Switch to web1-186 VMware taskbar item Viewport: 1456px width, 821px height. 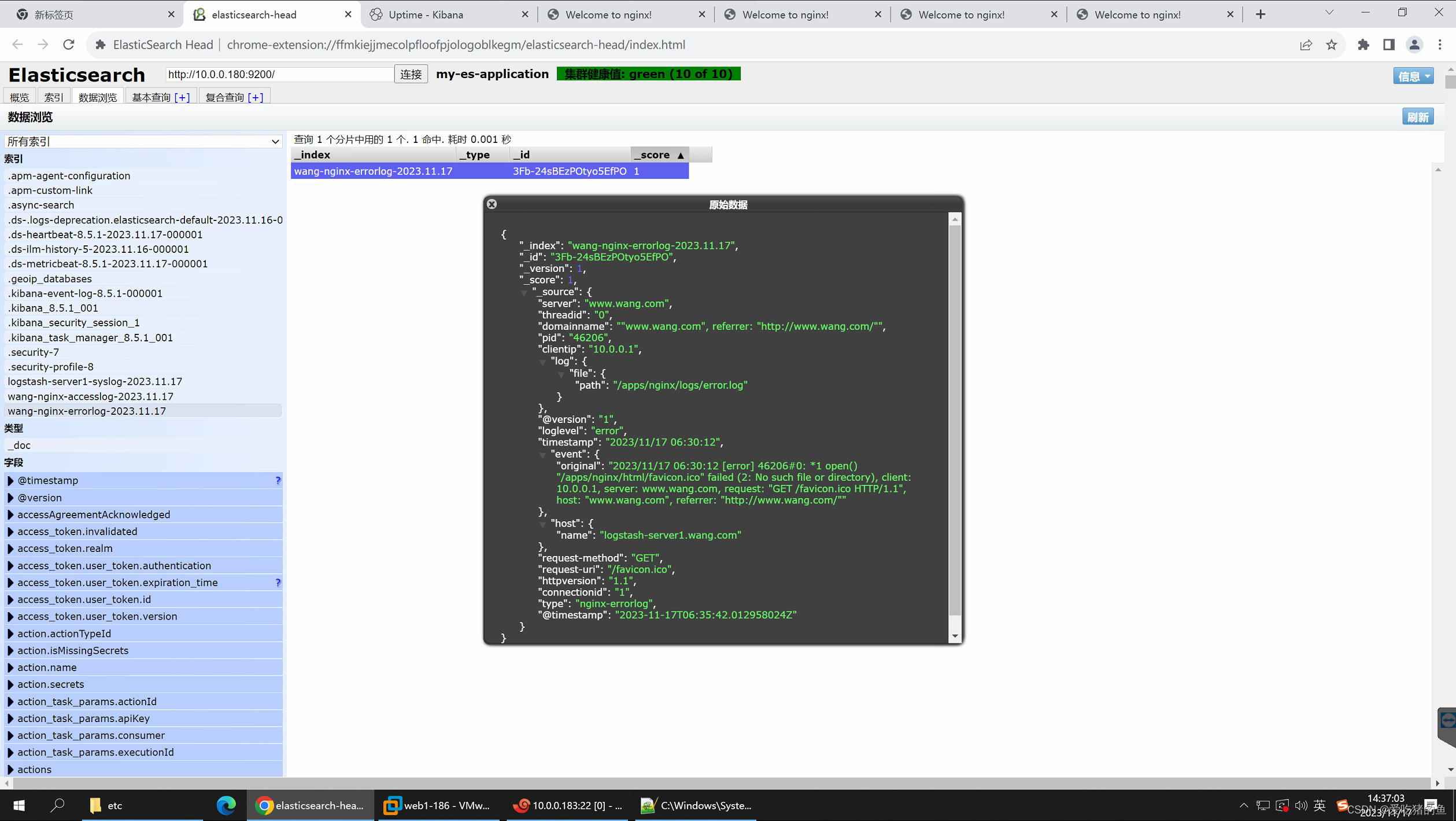[x=438, y=805]
